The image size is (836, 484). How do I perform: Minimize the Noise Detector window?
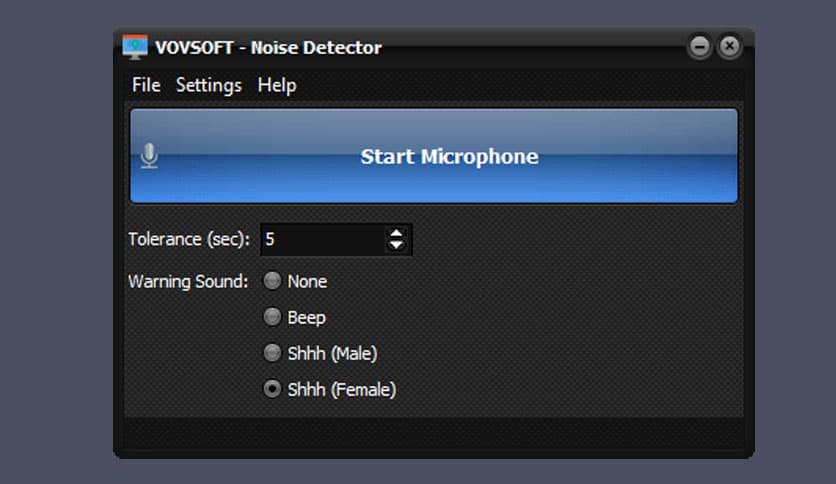[x=700, y=46]
